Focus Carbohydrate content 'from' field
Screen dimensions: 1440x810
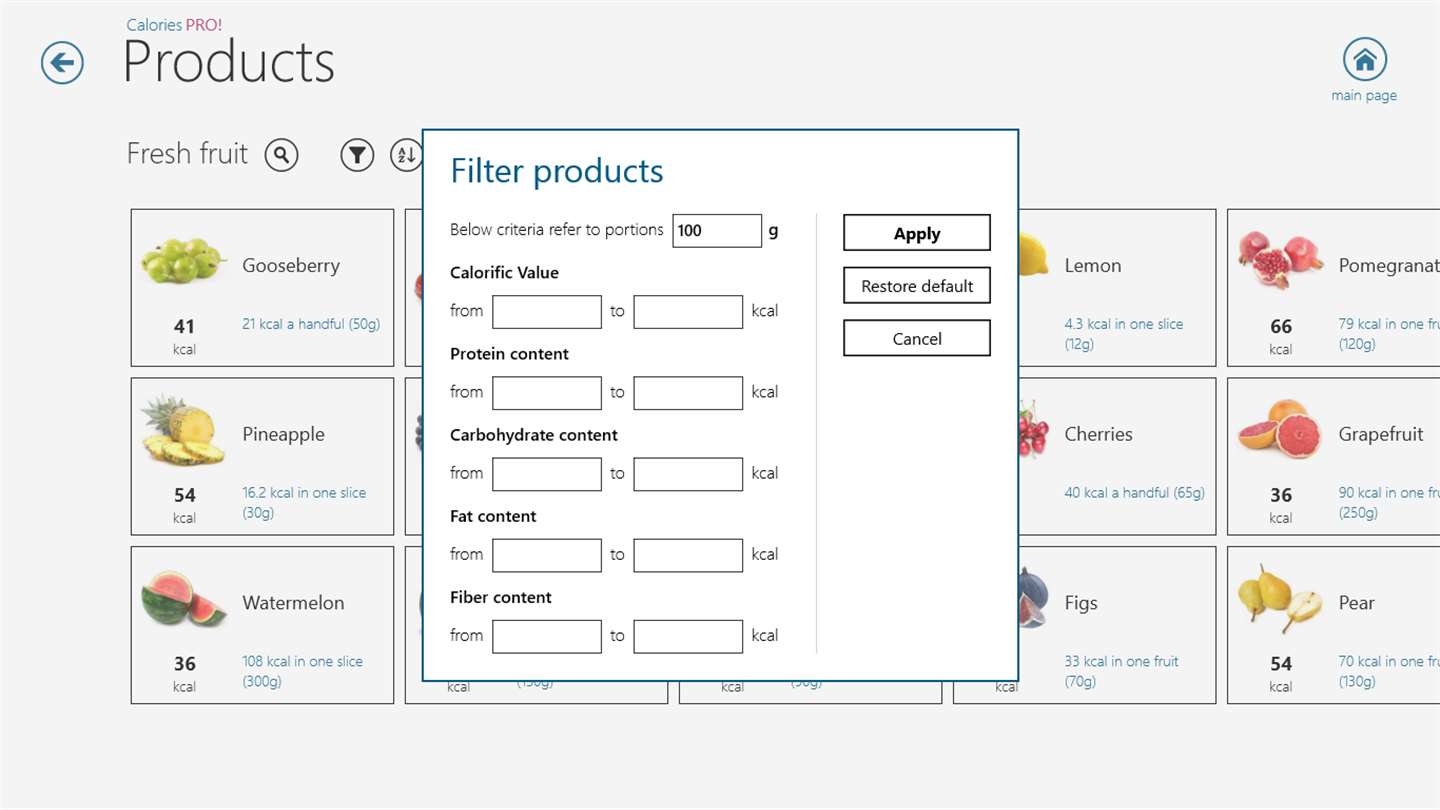(x=547, y=474)
